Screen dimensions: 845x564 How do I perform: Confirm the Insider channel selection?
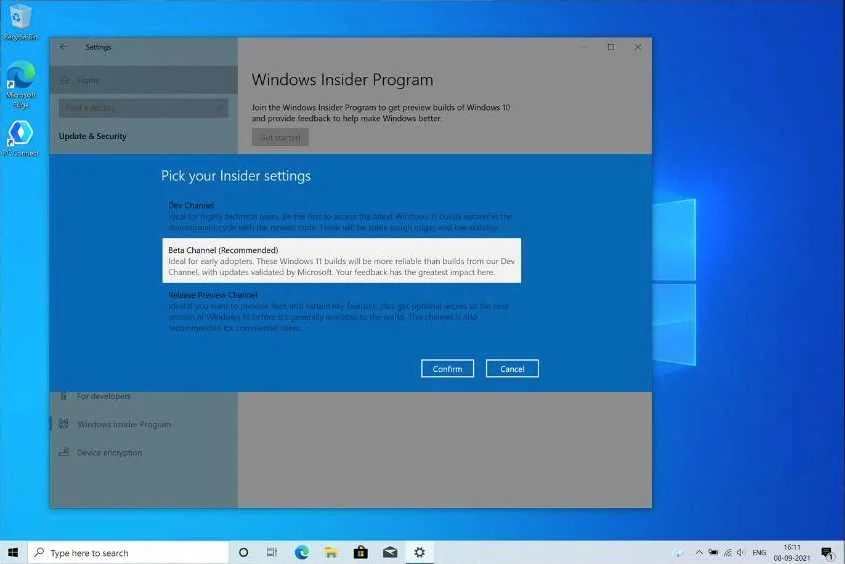tap(447, 368)
